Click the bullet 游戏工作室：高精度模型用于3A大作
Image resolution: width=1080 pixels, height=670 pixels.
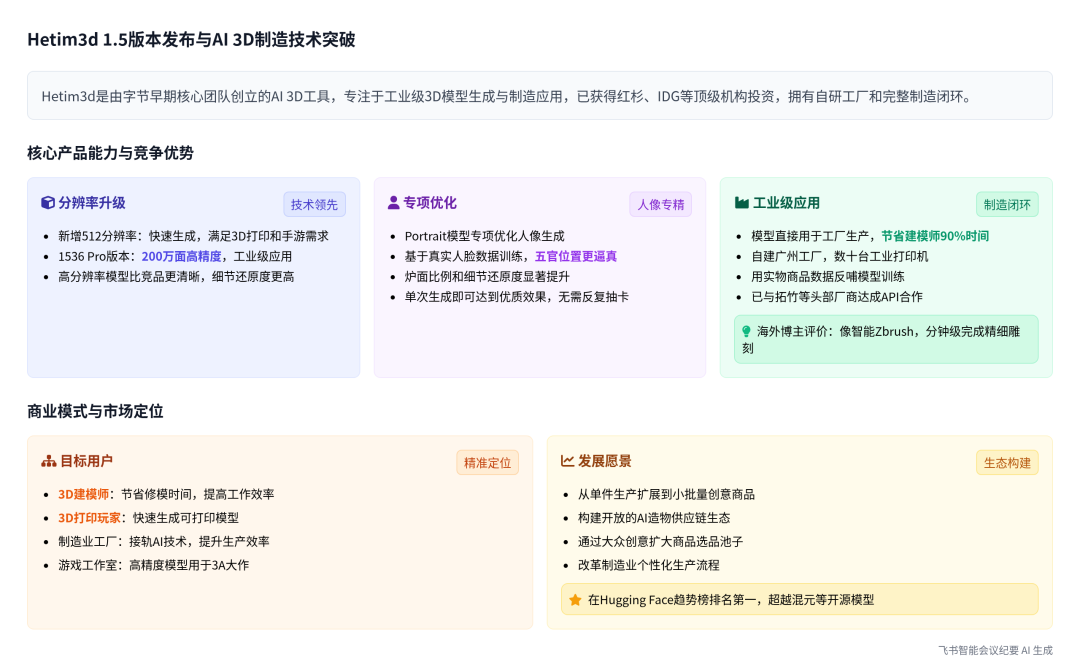154,565
